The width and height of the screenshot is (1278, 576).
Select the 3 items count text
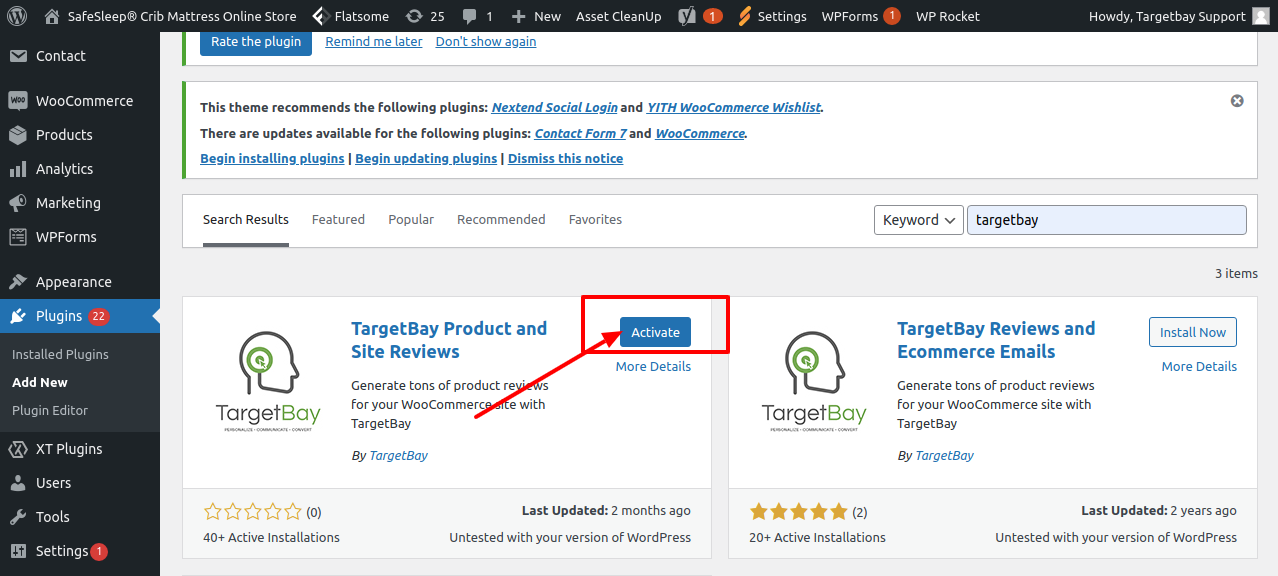pyautogui.click(x=1236, y=273)
